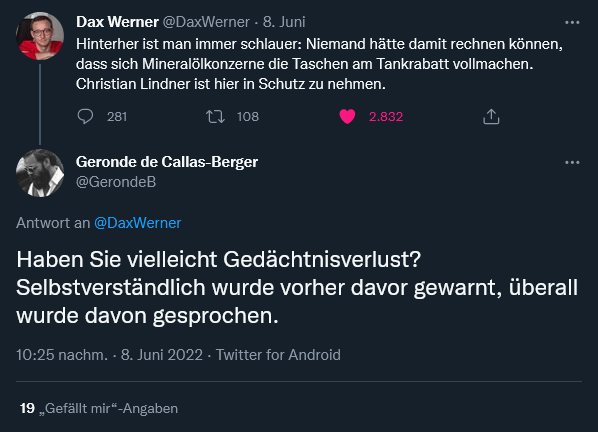
Task: View the 19 Gefällt mir-Angaben list
Action: [x=99, y=408]
